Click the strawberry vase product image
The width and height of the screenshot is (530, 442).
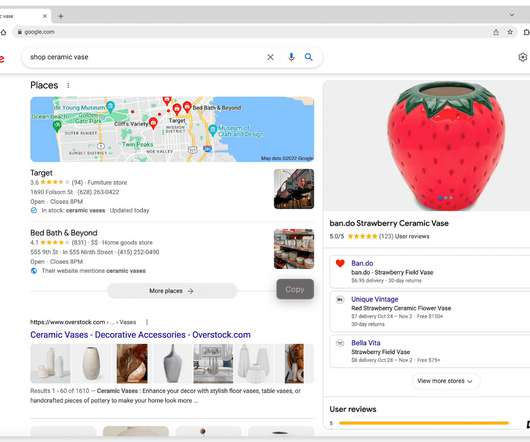pyautogui.click(x=445, y=146)
